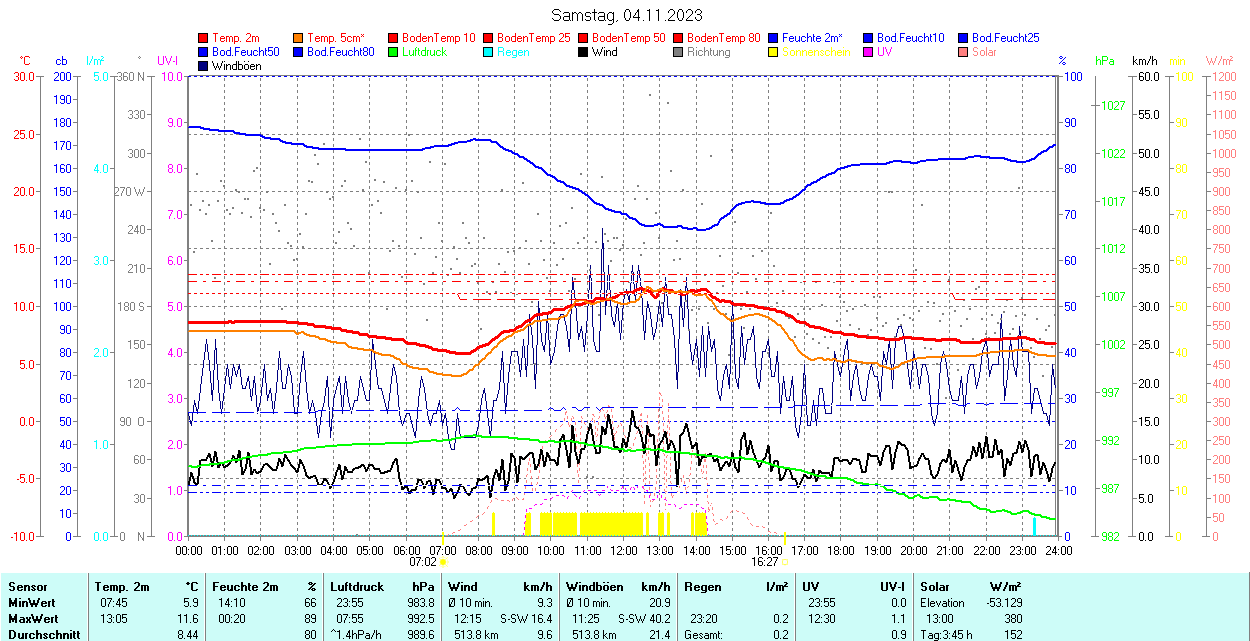Screen dimensions: 1250x641
Task: Click the BodenTemp 10 legend label
Action: pos(438,38)
